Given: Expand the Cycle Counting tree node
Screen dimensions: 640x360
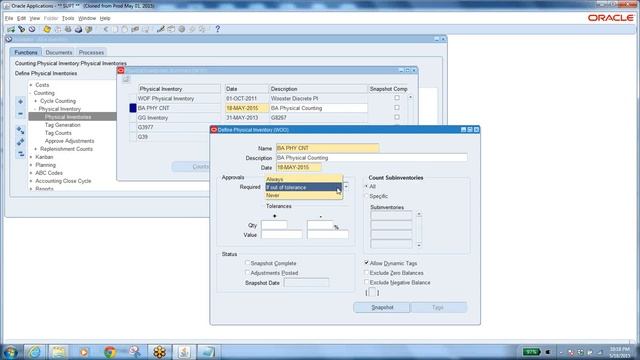Looking at the screenshot, I should (x=36, y=101).
